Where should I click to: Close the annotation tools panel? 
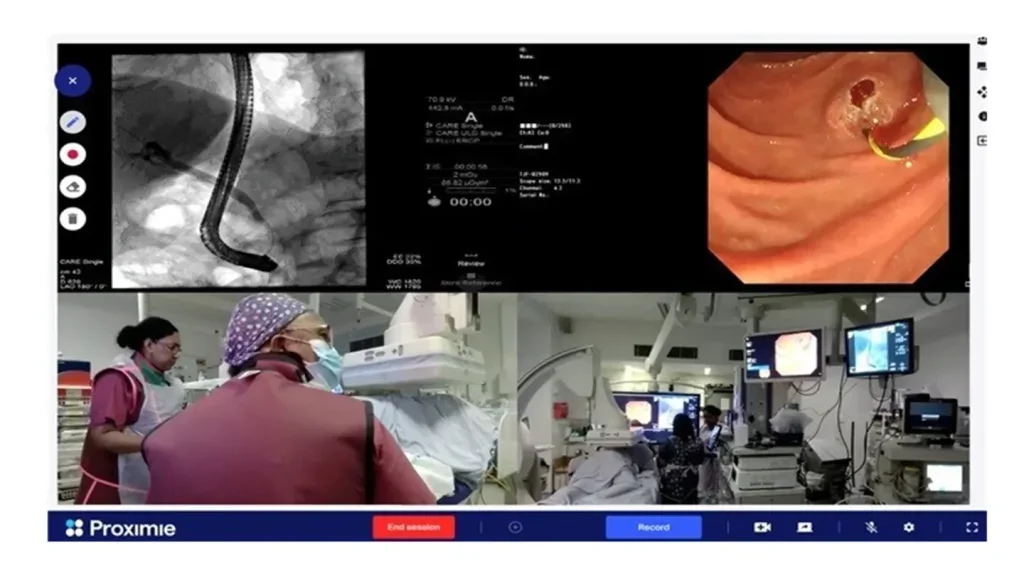coord(72,80)
